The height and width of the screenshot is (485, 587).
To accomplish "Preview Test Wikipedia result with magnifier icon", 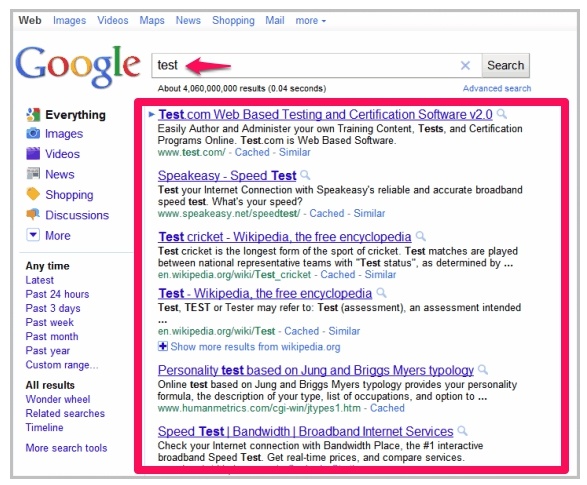I will click(x=381, y=293).
